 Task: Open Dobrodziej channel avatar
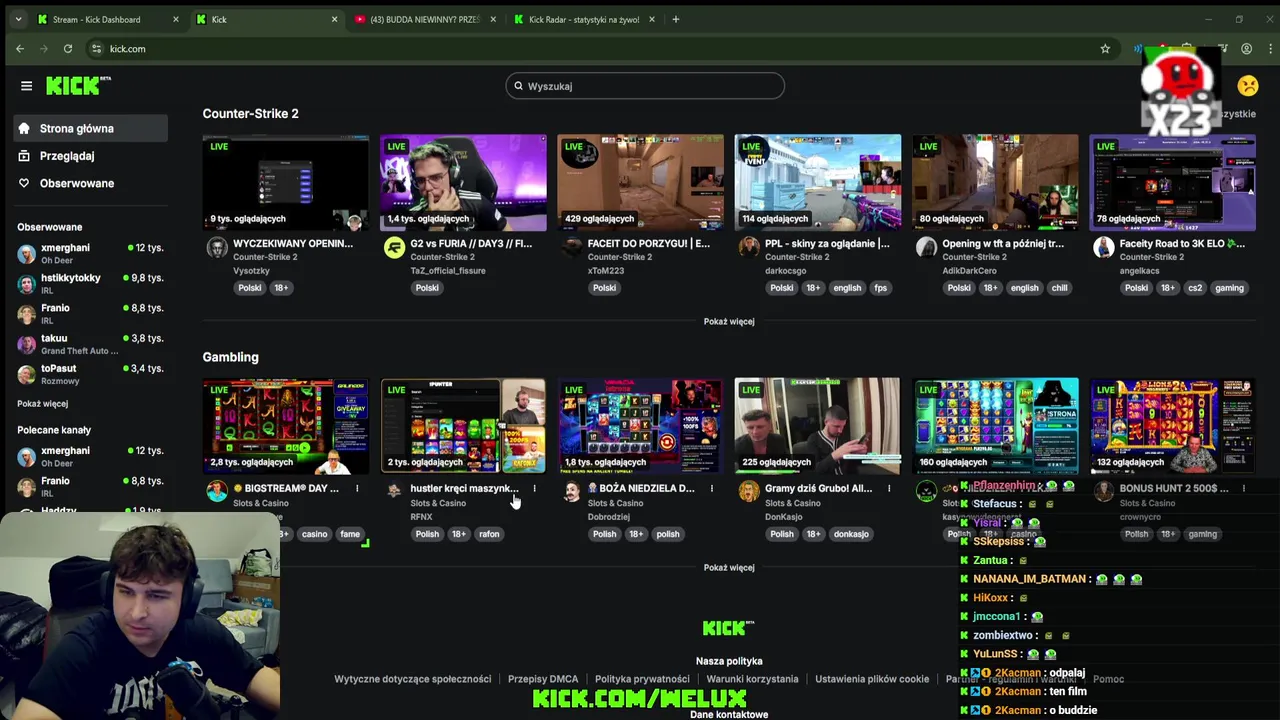coord(571,491)
